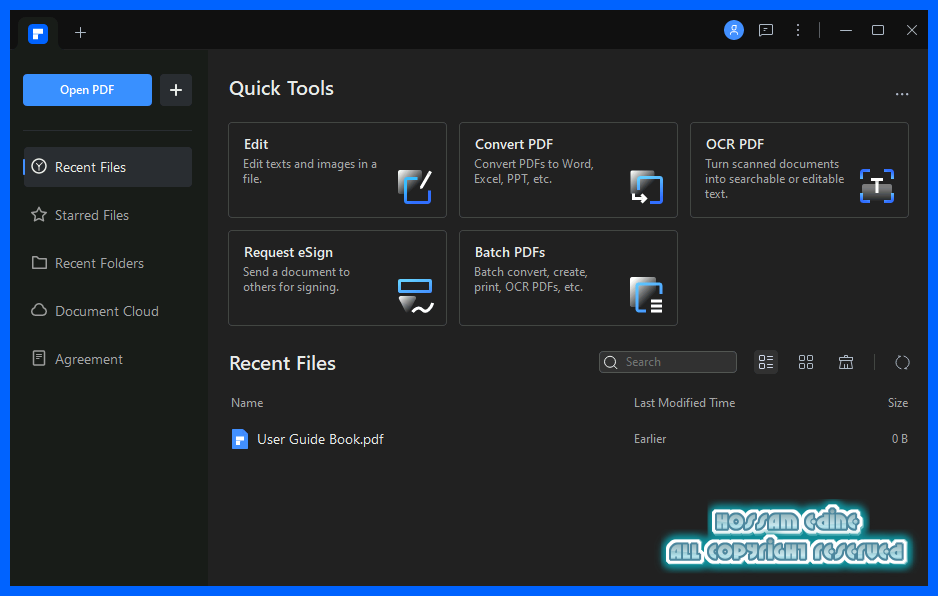This screenshot has height=596, width=938.
Task: Open the OCR PDF tool card
Action: 799,170
